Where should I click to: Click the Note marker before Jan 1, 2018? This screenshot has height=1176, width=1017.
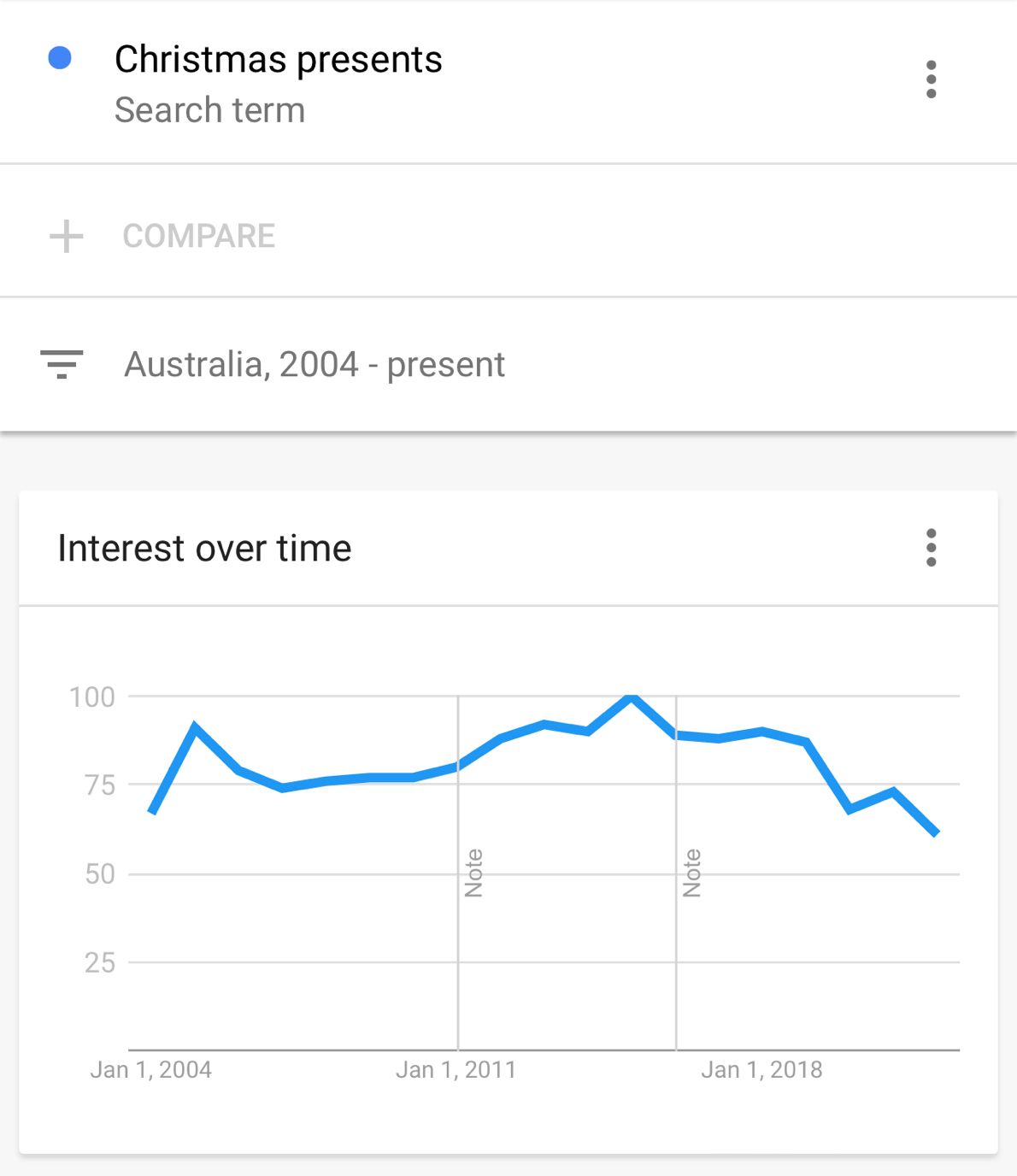click(691, 873)
